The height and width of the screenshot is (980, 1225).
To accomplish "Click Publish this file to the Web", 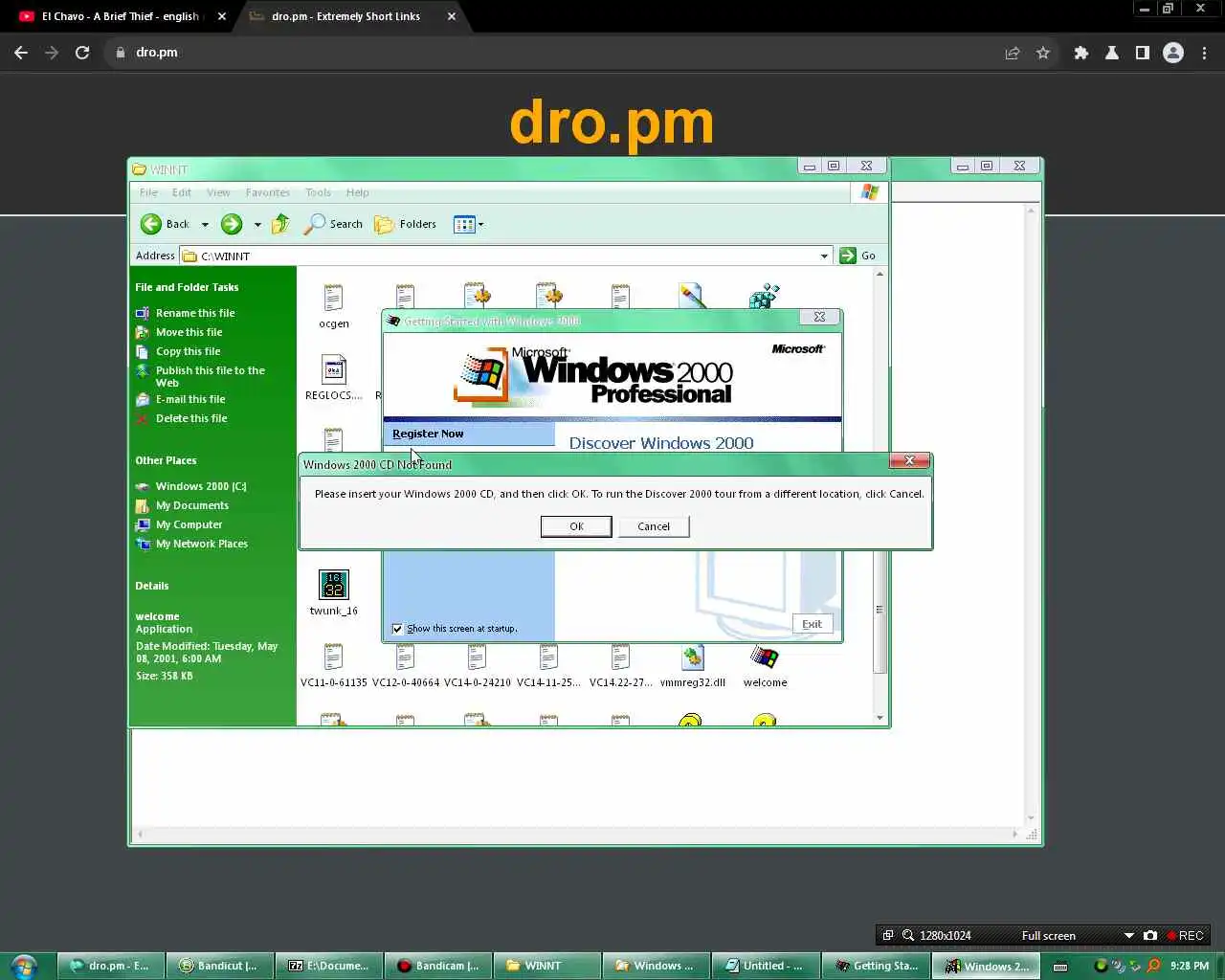I will pos(210,376).
